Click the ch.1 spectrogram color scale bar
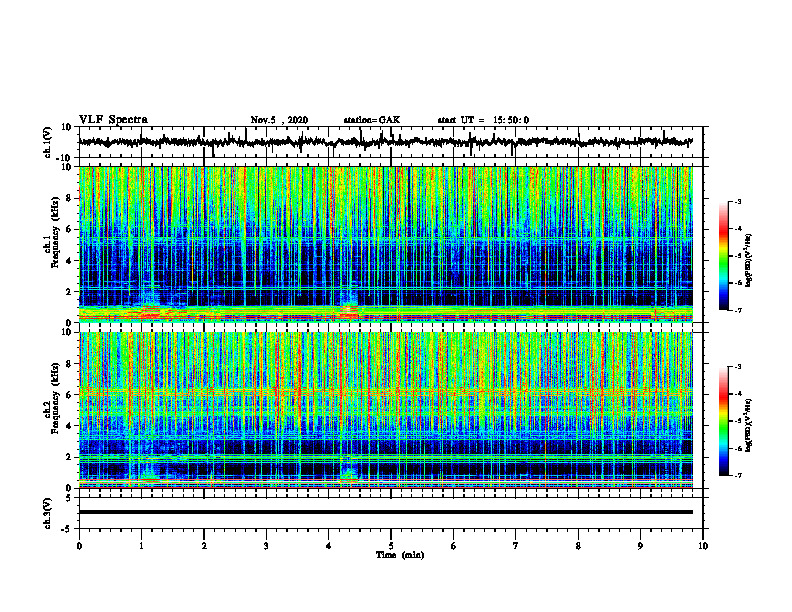The height and width of the screenshot is (612, 792). (x=724, y=256)
